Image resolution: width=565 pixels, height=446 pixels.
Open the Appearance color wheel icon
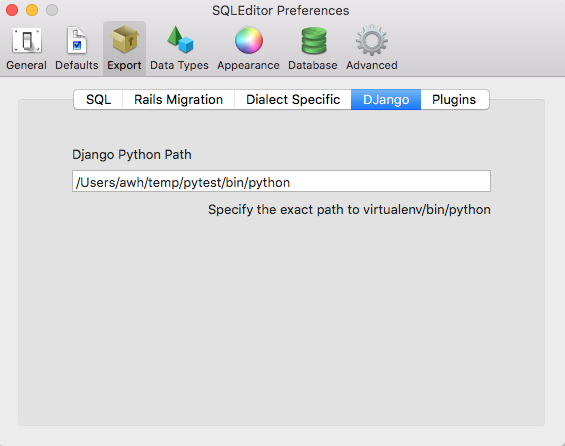click(x=249, y=40)
